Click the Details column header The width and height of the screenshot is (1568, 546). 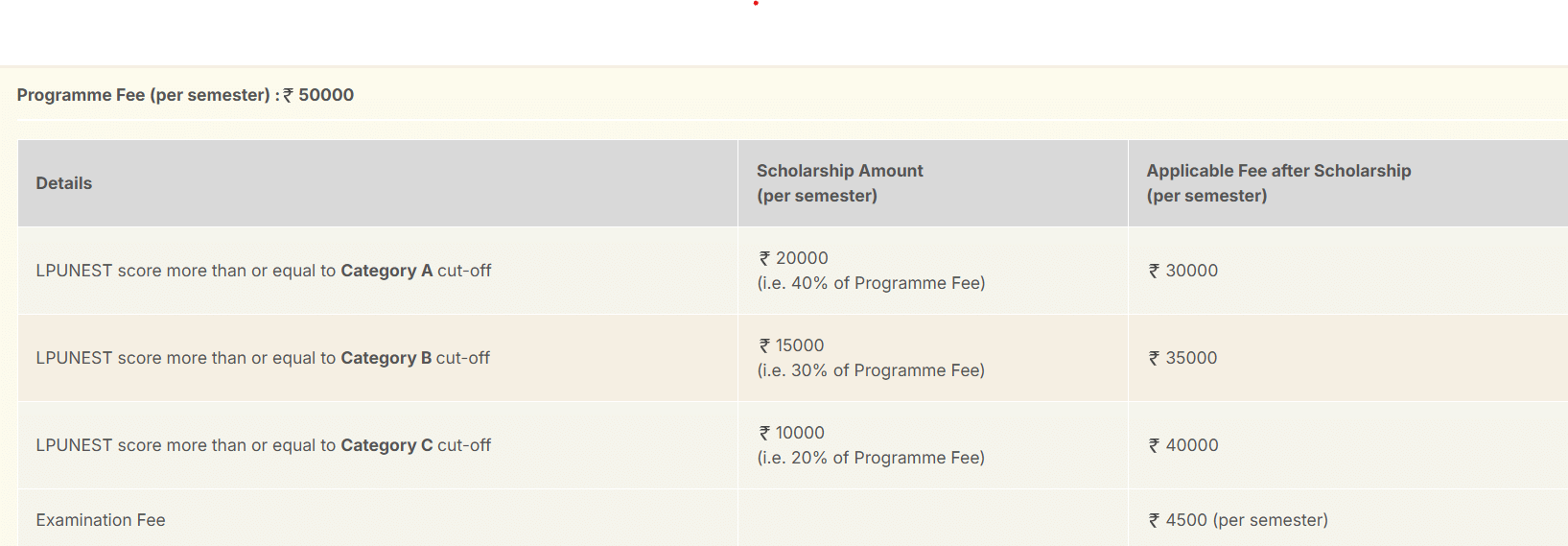point(64,183)
